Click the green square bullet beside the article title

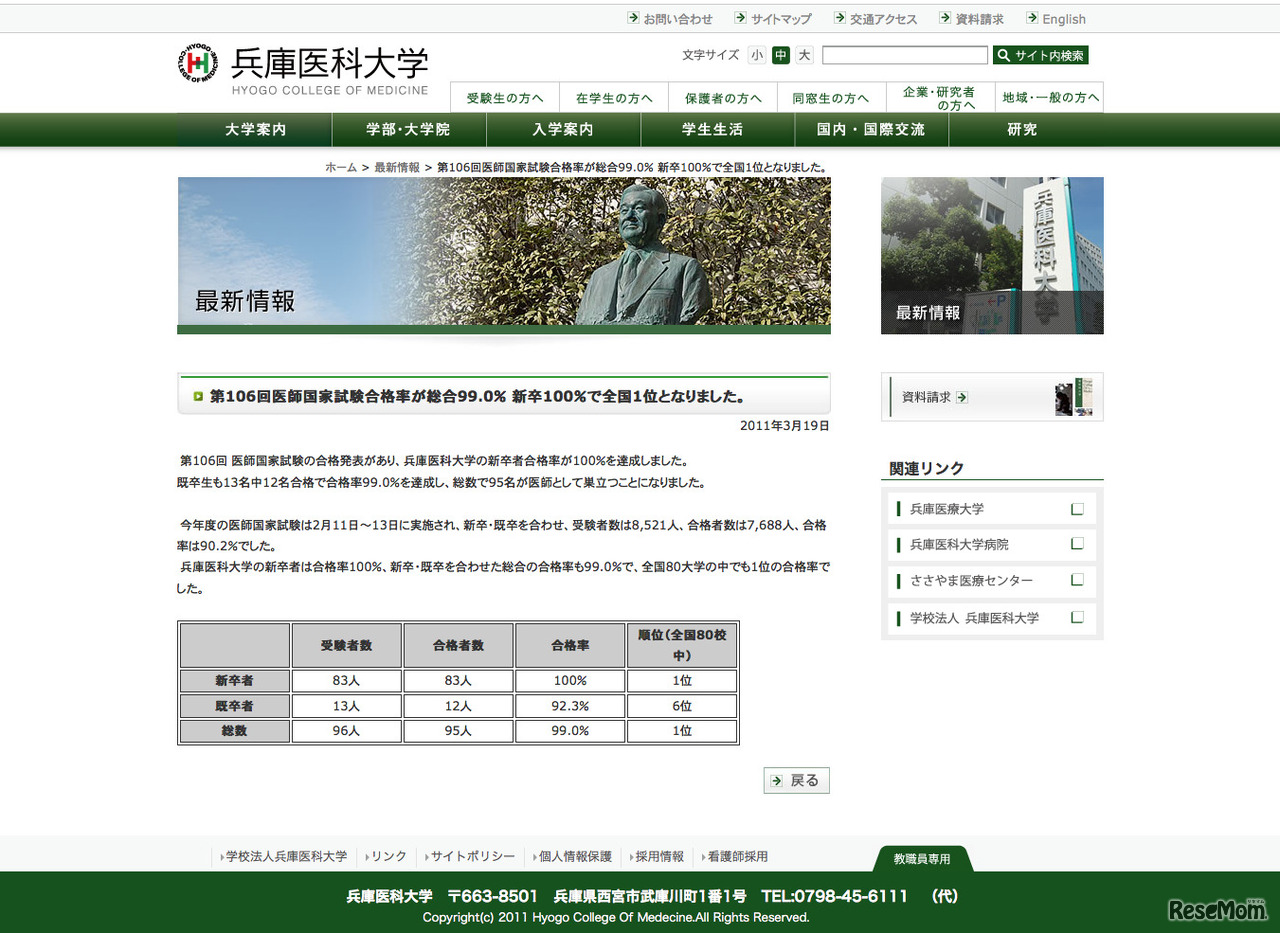click(198, 396)
